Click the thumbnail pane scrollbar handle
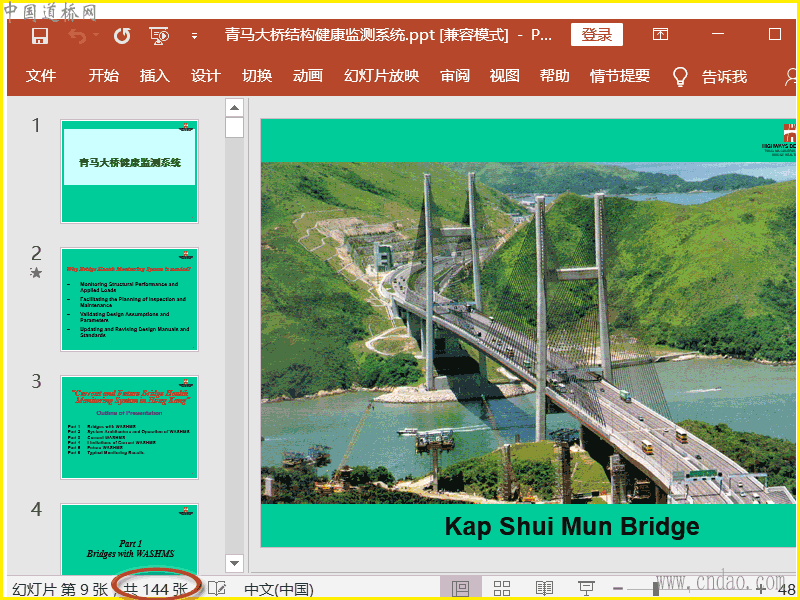The width and height of the screenshot is (800, 600). click(x=234, y=128)
